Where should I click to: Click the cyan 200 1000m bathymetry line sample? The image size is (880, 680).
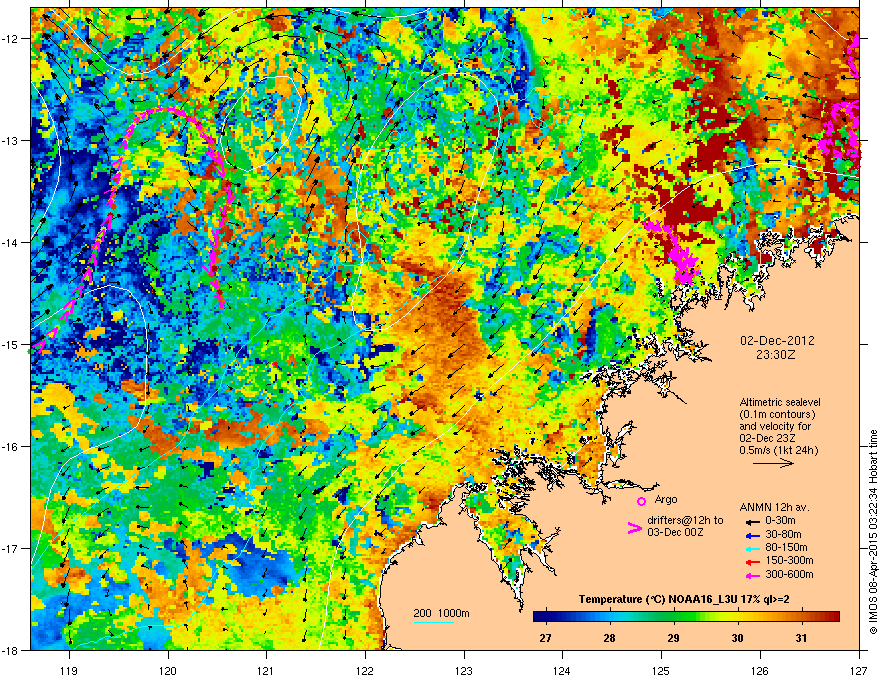tap(434, 622)
